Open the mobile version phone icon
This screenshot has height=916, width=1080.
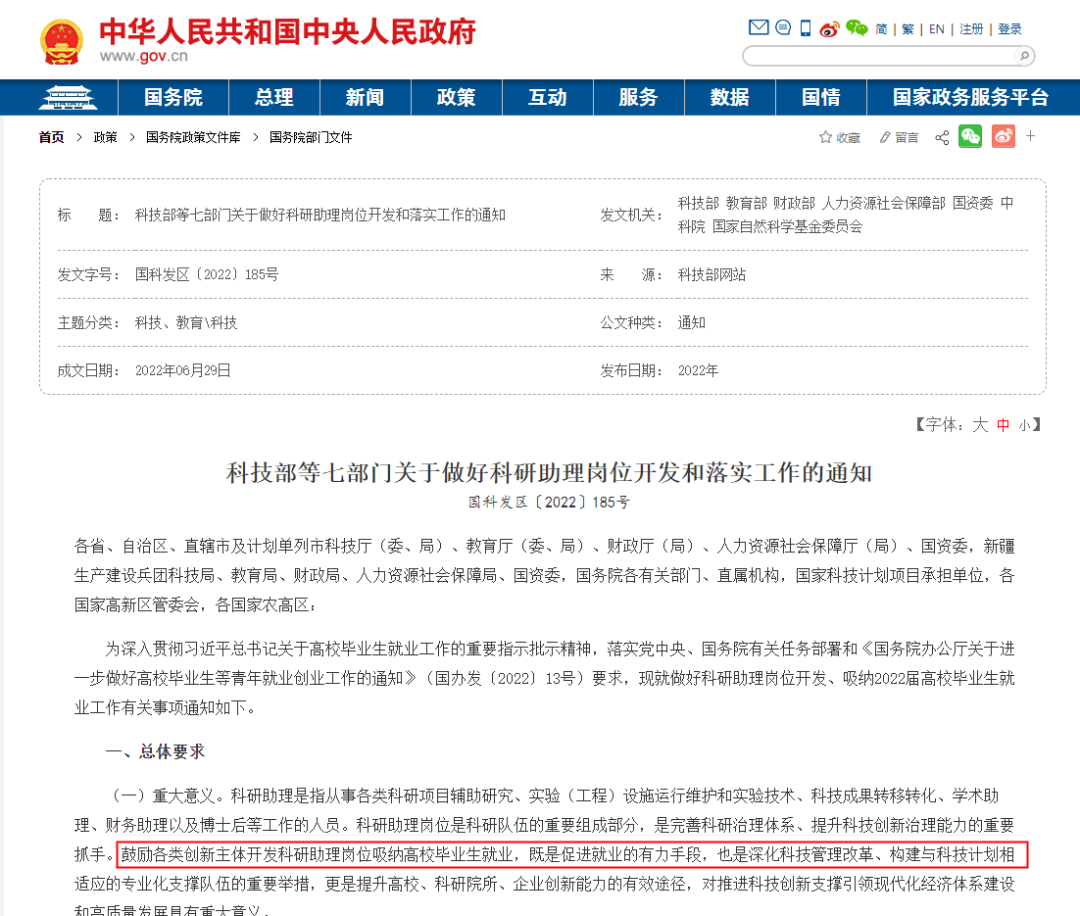pos(804,28)
